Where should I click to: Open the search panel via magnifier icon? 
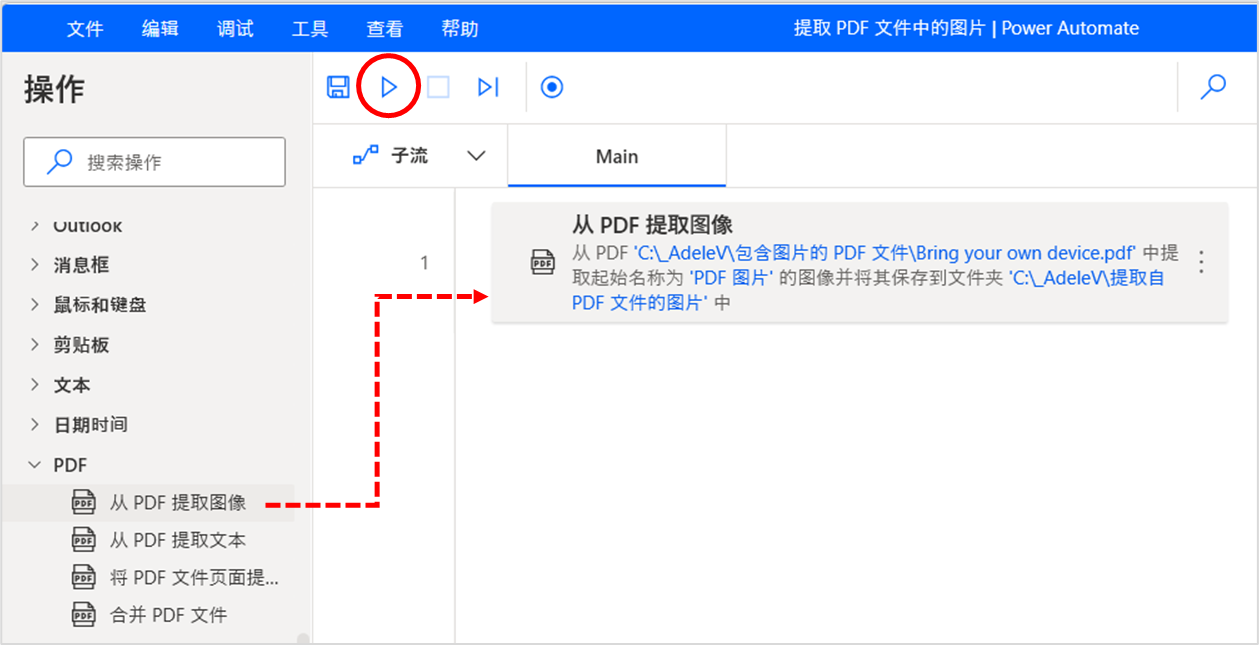[1213, 88]
